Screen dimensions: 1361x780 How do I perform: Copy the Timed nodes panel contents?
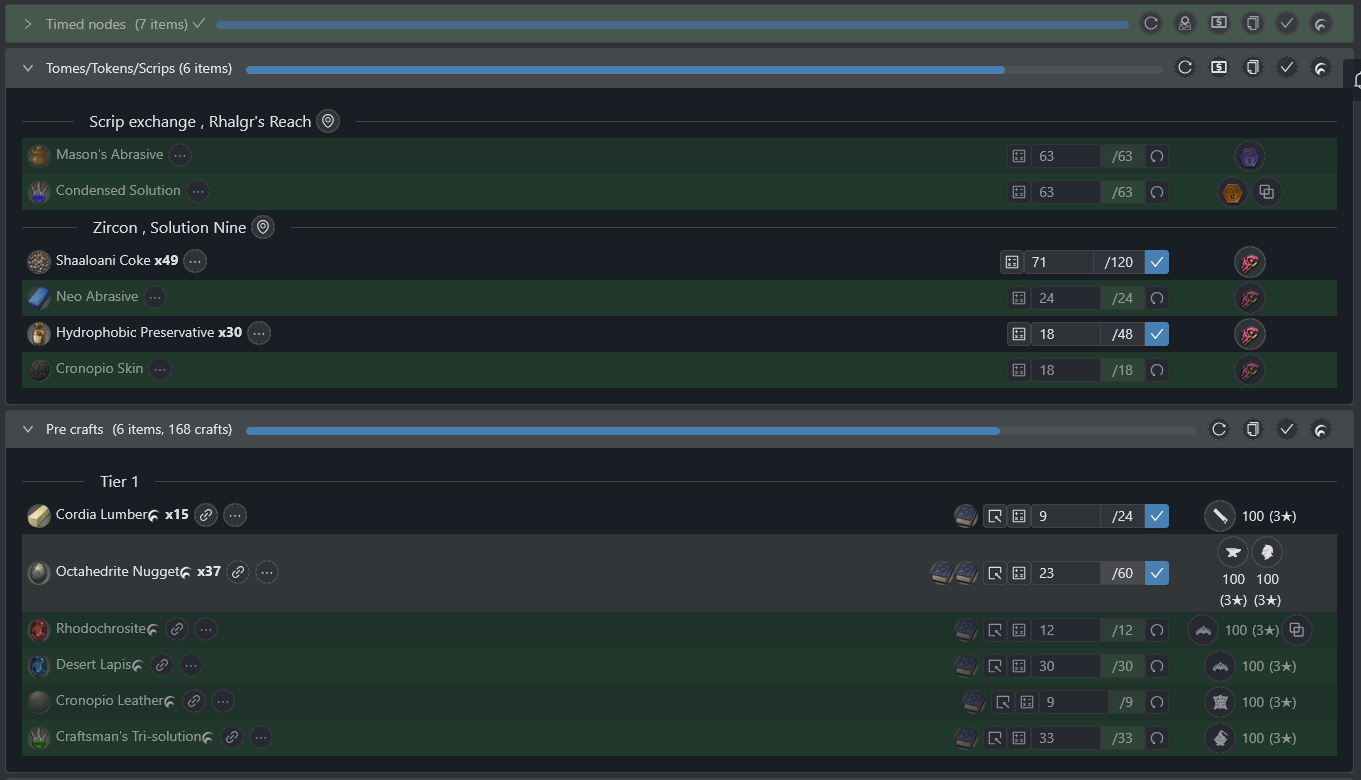(x=1253, y=23)
